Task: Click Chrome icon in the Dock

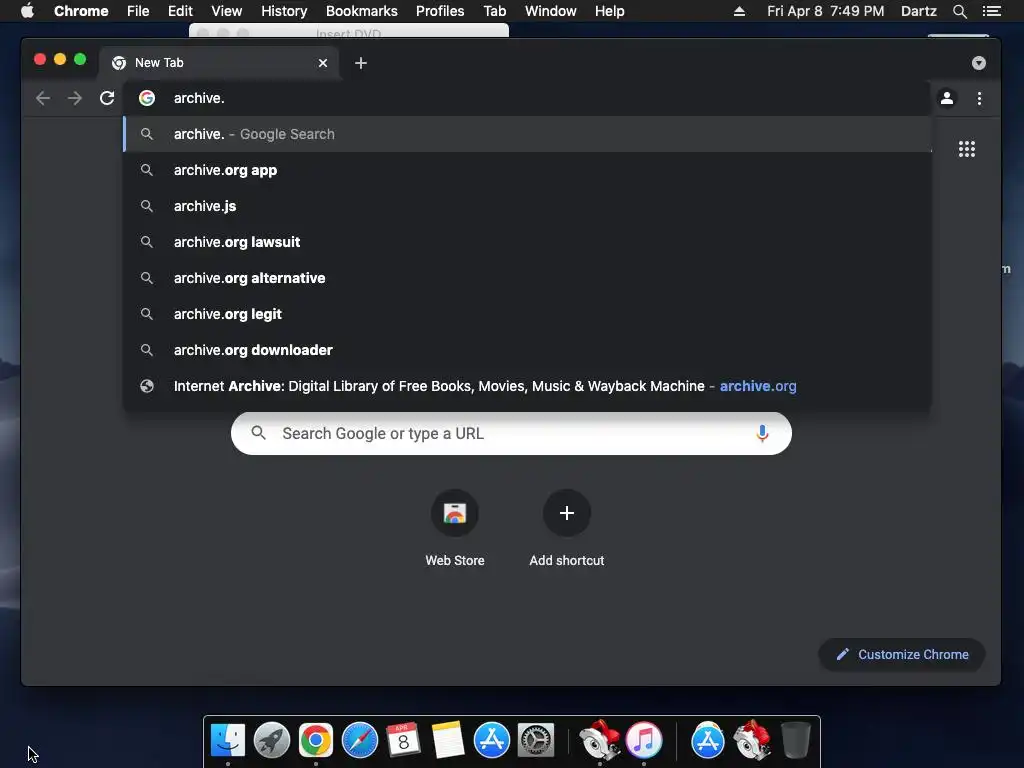Action: pos(316,740)
